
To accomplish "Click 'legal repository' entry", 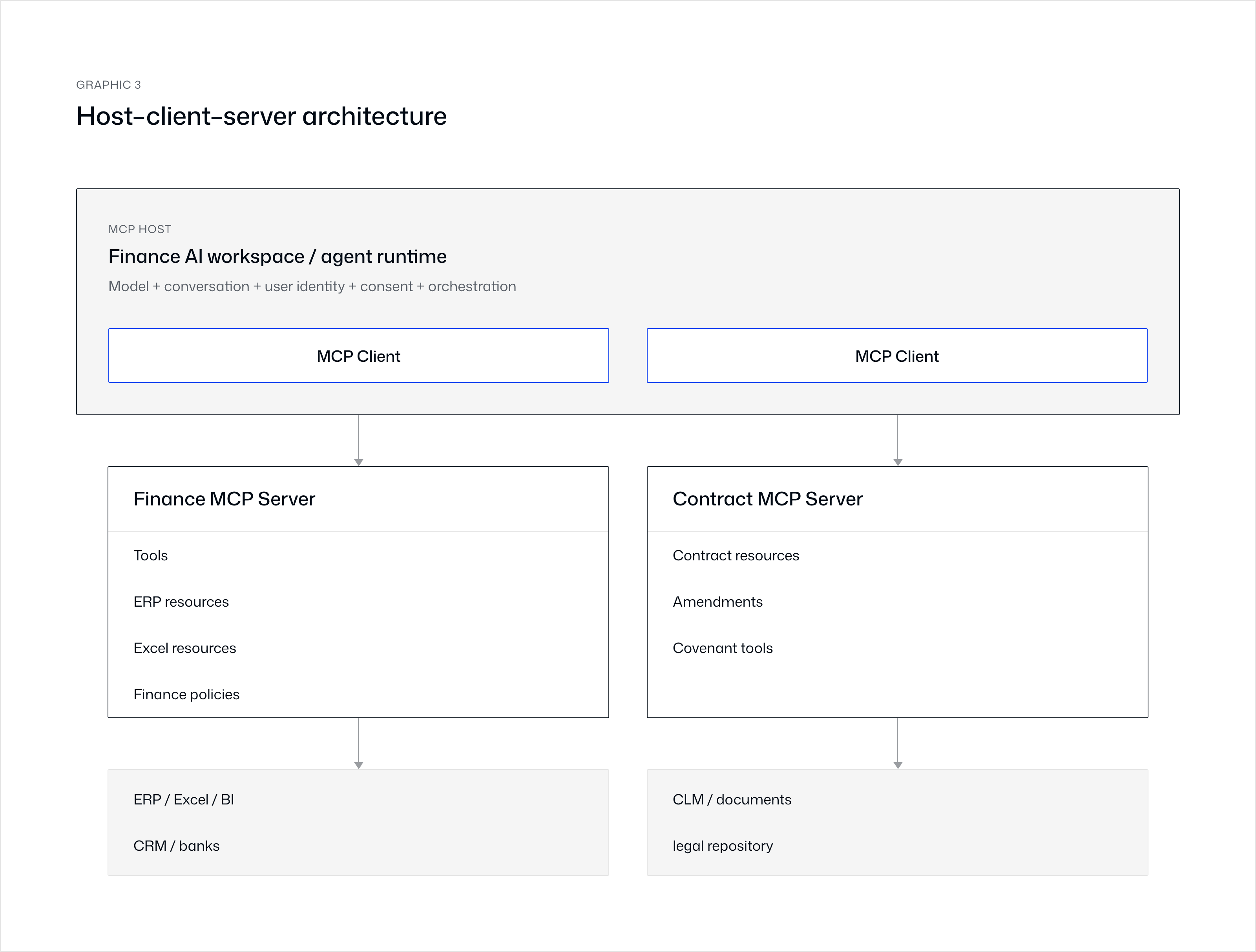I will 723,846.
